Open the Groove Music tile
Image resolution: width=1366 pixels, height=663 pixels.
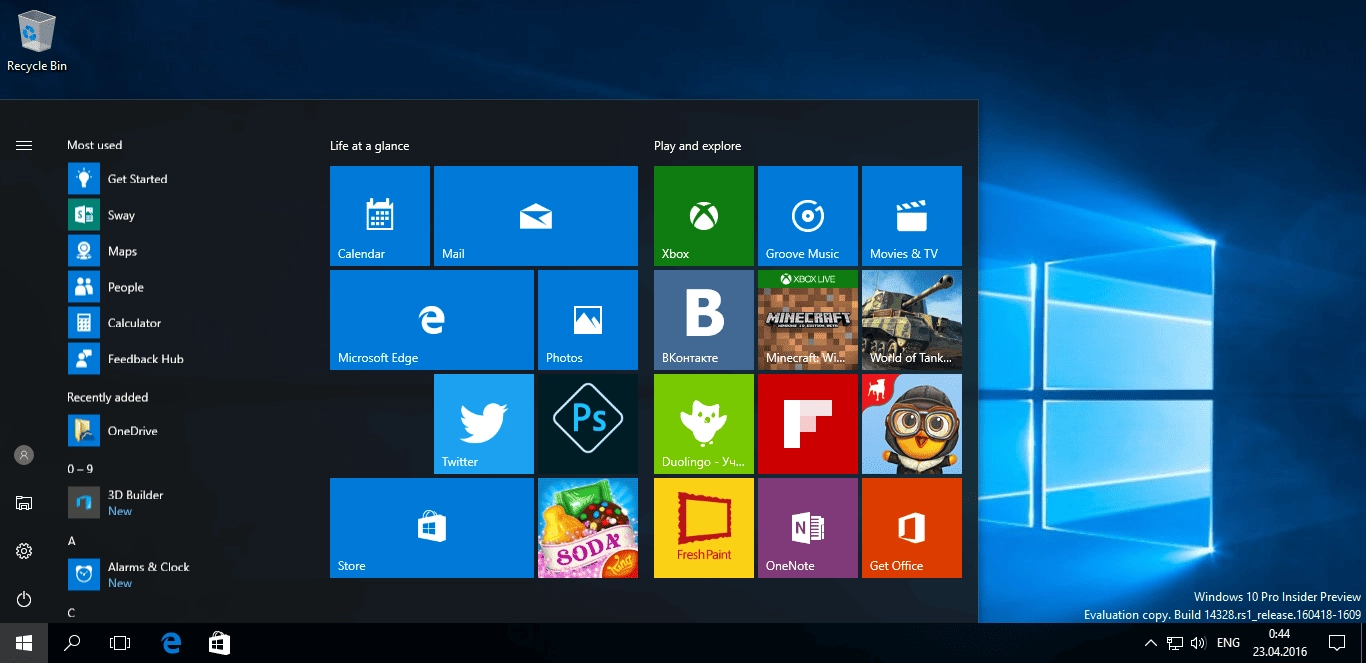tap(808, 216)
